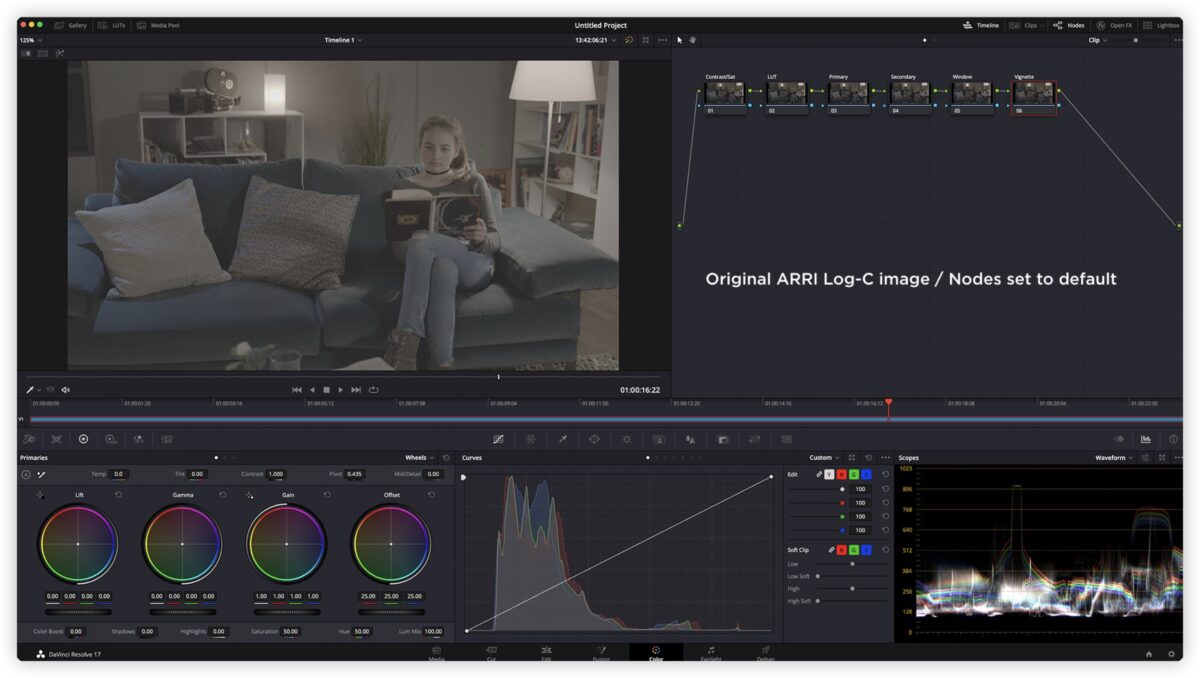The width and height of the screenshot is (1200, 678).
Task: Switch to the Deliver page tab
Action: (x=765, y=653)
